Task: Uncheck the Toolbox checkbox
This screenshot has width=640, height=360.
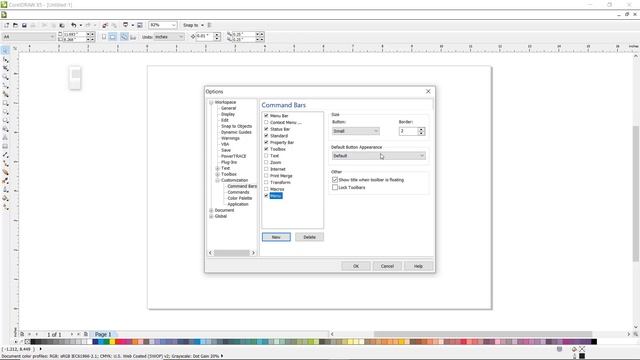Action: [266, 149]
